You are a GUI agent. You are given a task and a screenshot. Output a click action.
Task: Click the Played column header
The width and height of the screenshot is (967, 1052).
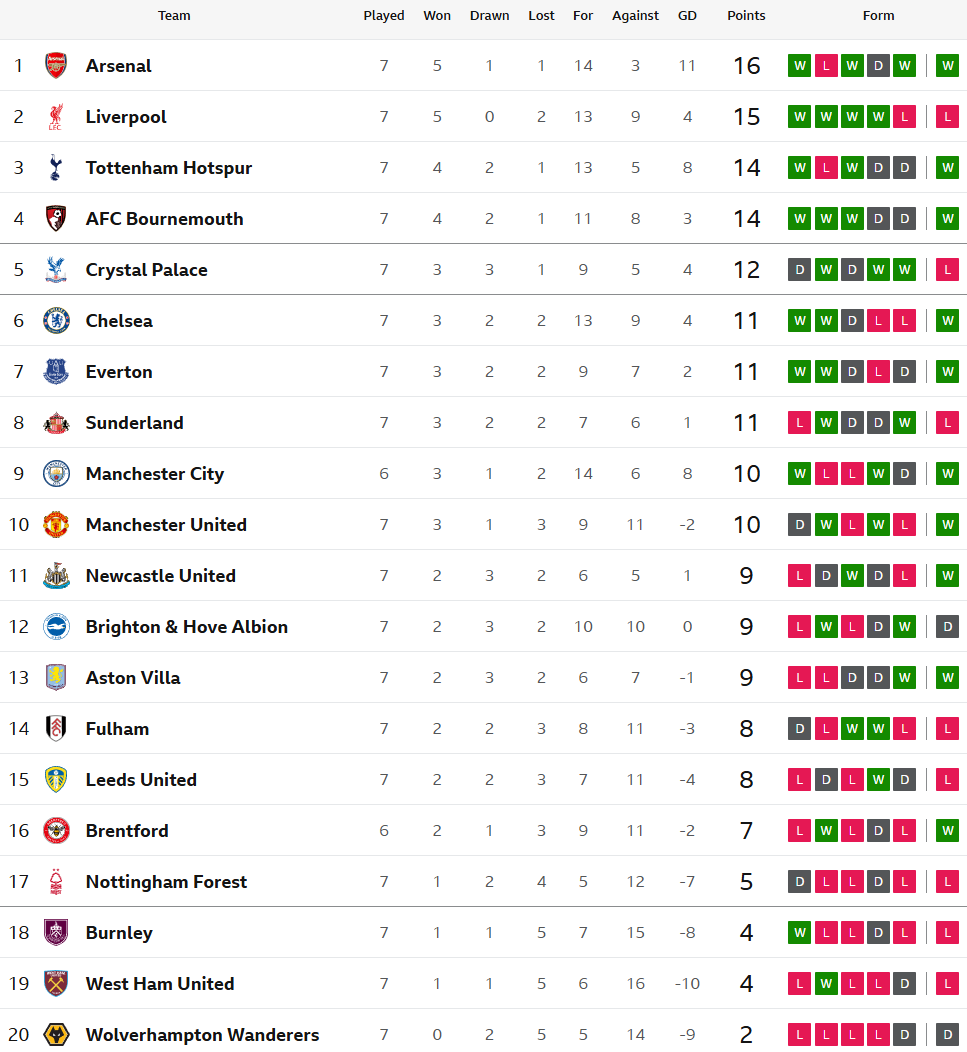[x=384, y=16]
